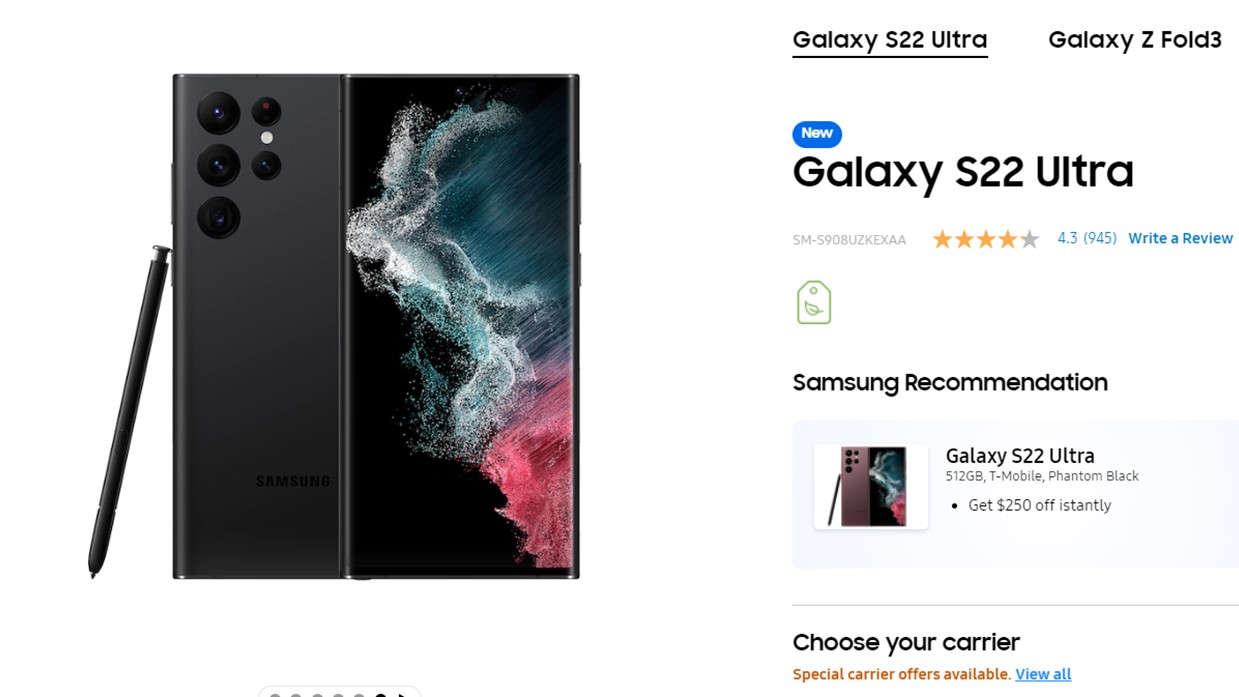This screenshot has height=697, width=1239.
Task: Click the blue New badge
Action: 817,134
